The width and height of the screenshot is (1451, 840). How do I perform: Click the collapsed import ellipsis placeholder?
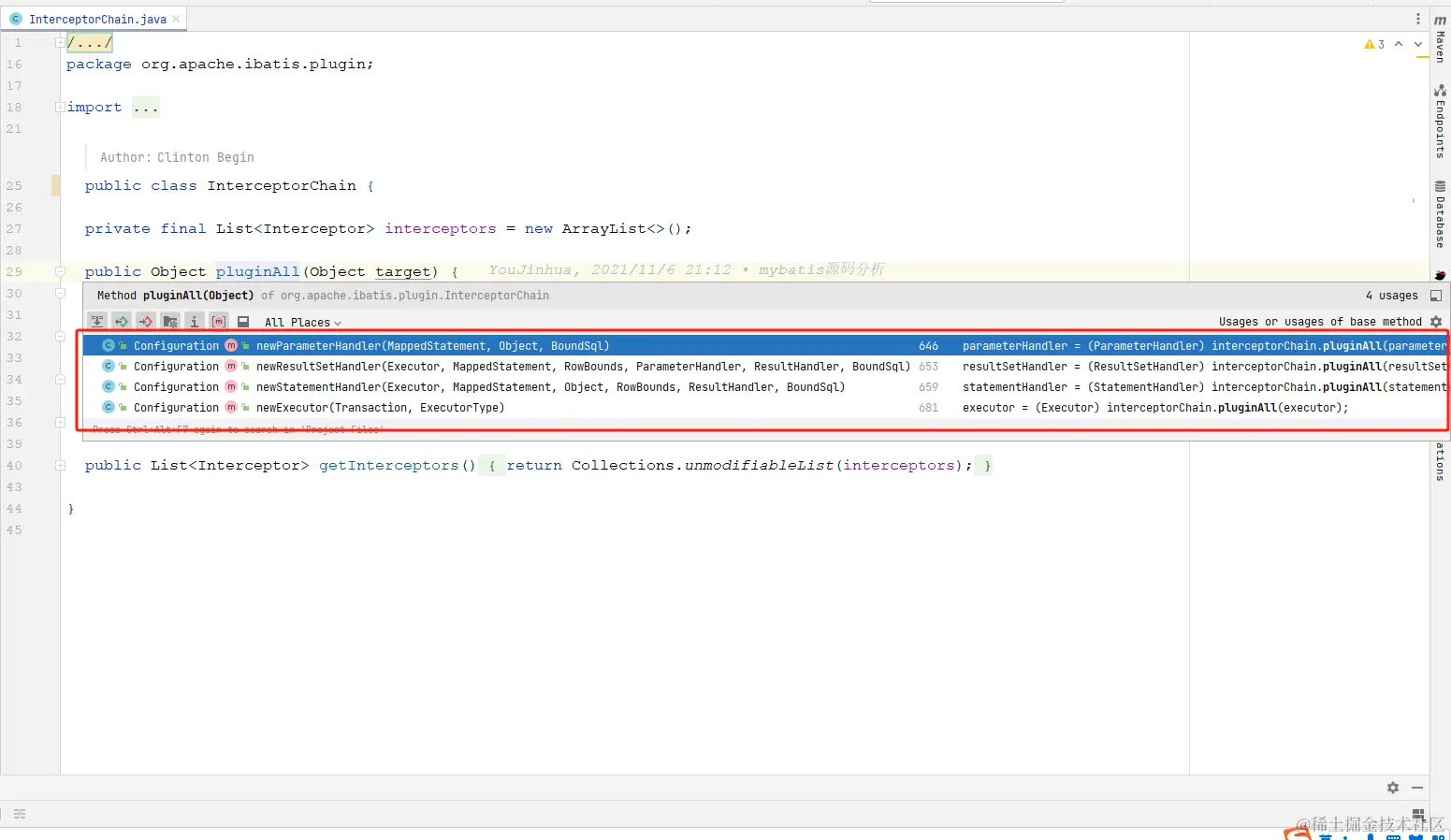coord(146,108)
